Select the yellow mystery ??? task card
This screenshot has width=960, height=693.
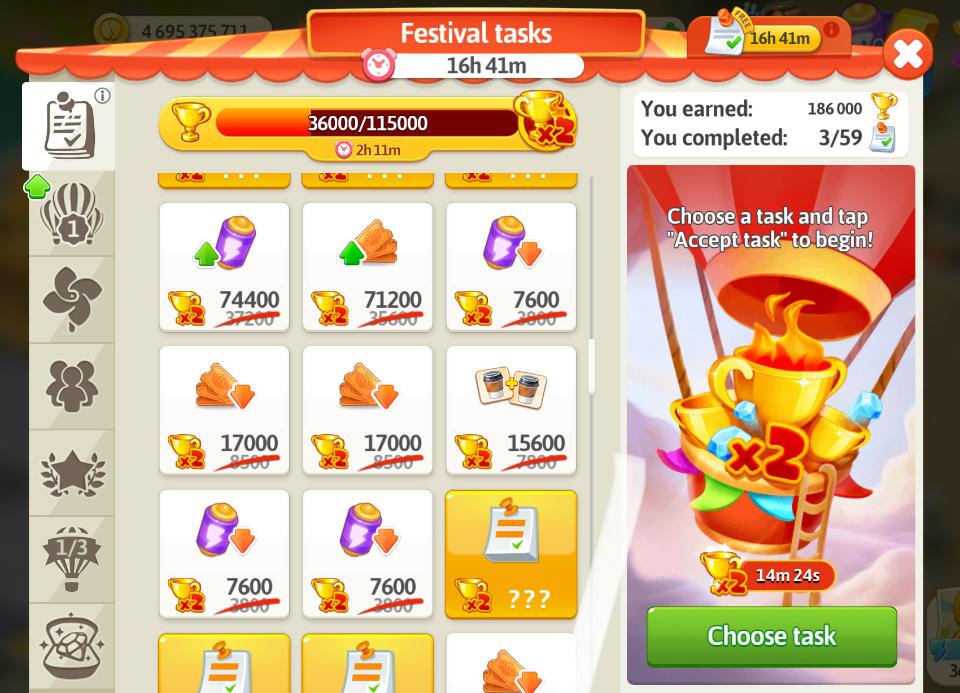(511, 554)
